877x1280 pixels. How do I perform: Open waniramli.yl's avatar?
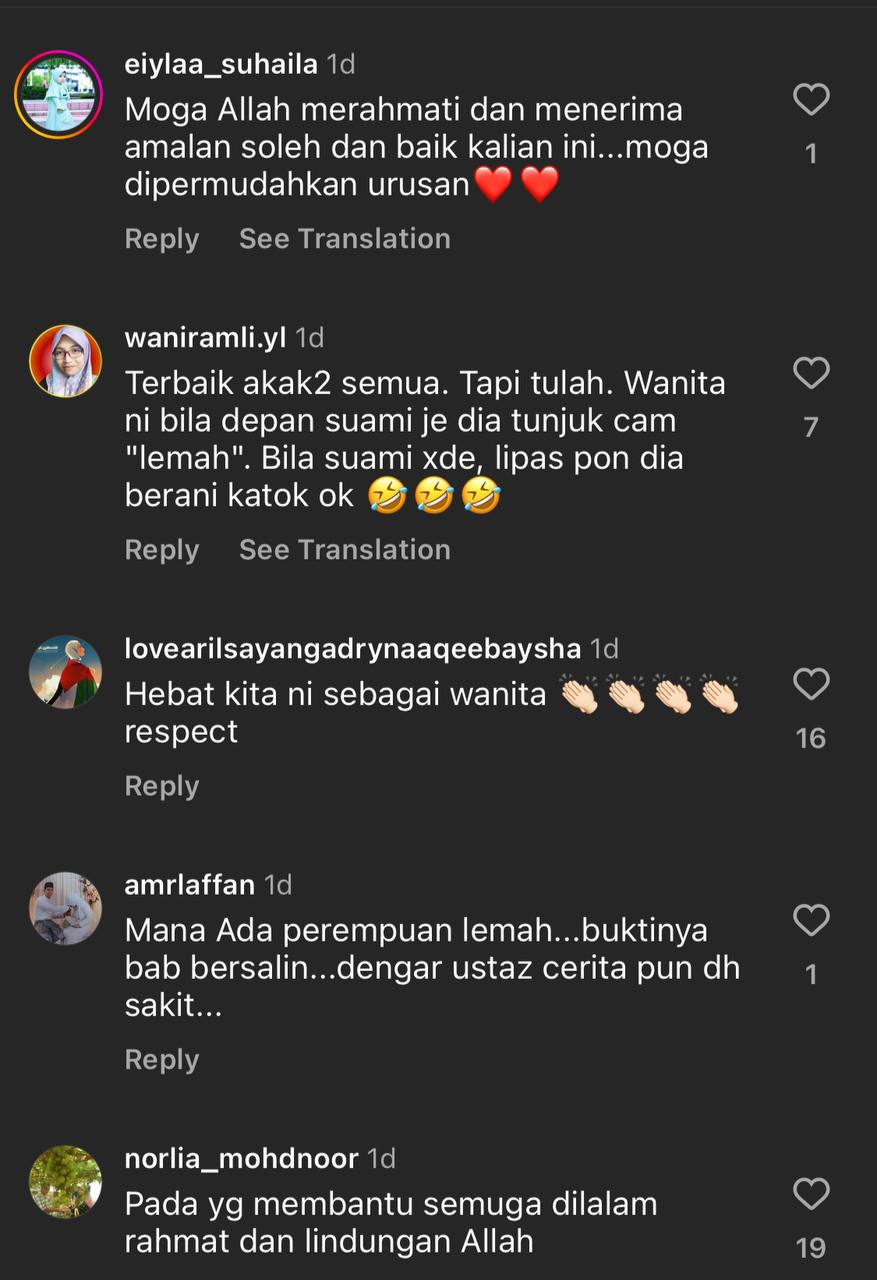(65, 361)
